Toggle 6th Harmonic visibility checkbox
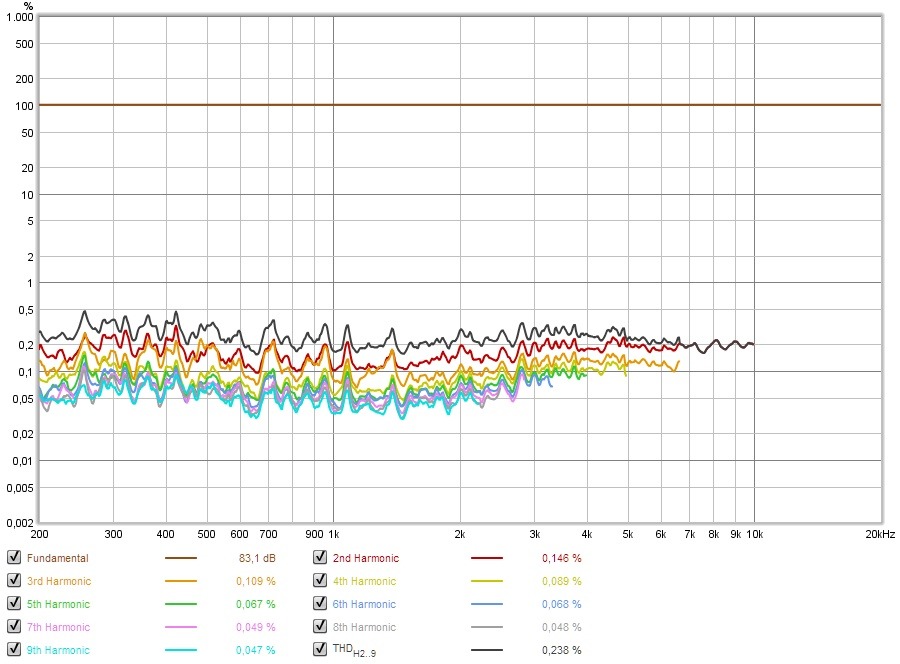900x664 pixels. click(320, 604)
